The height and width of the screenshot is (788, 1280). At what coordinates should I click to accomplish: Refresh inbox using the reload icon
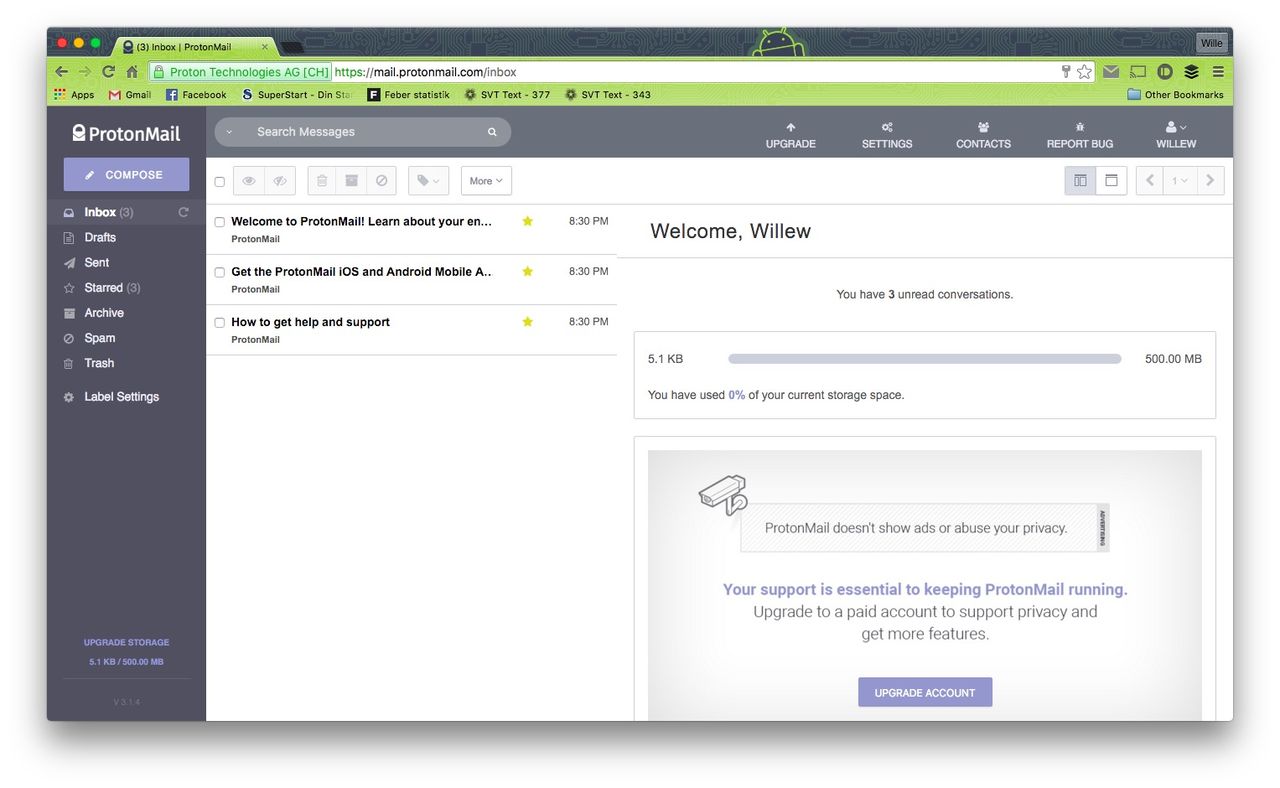[183, 212]
